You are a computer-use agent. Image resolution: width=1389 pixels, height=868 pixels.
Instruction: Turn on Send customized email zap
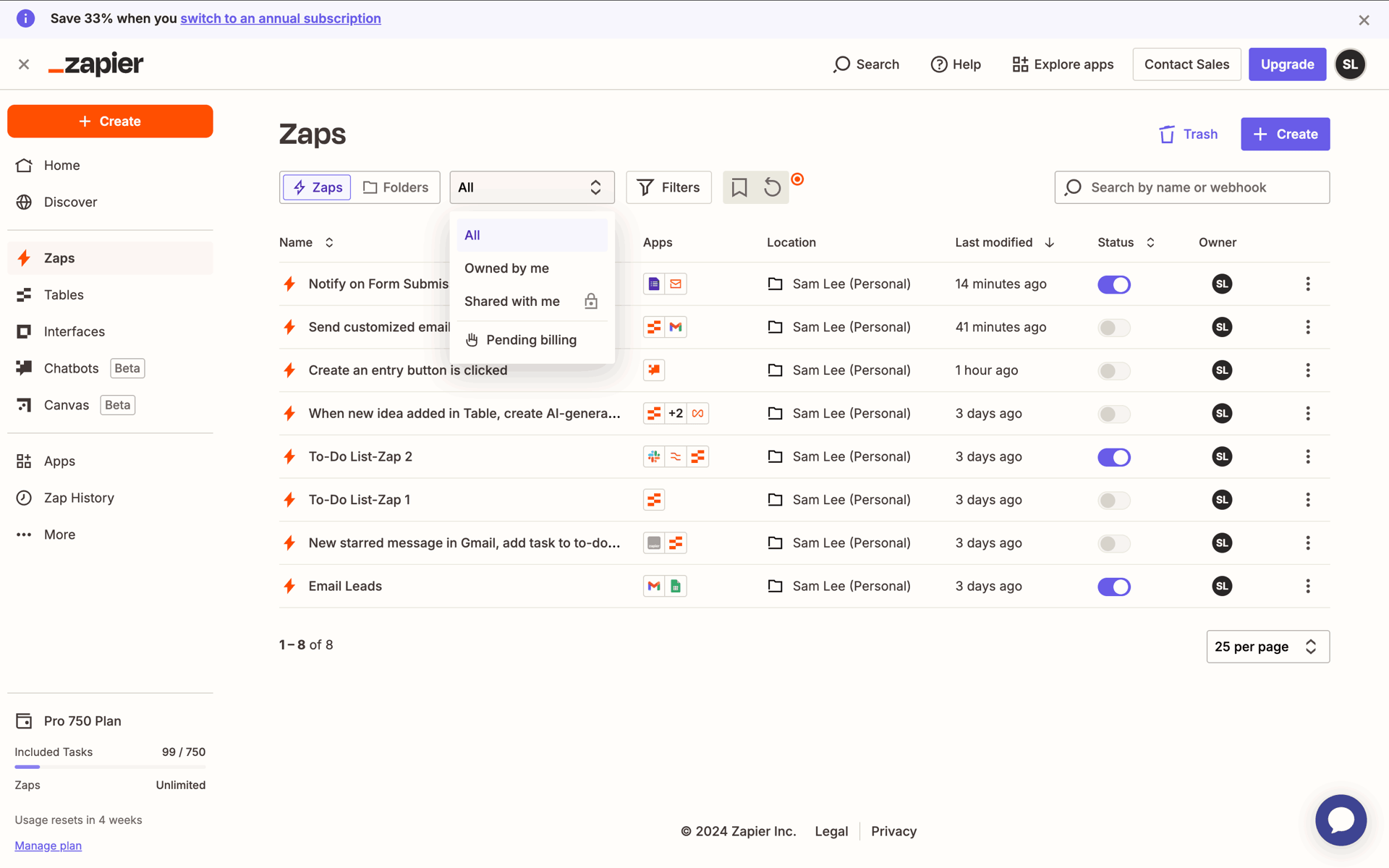pos(1113,328)
